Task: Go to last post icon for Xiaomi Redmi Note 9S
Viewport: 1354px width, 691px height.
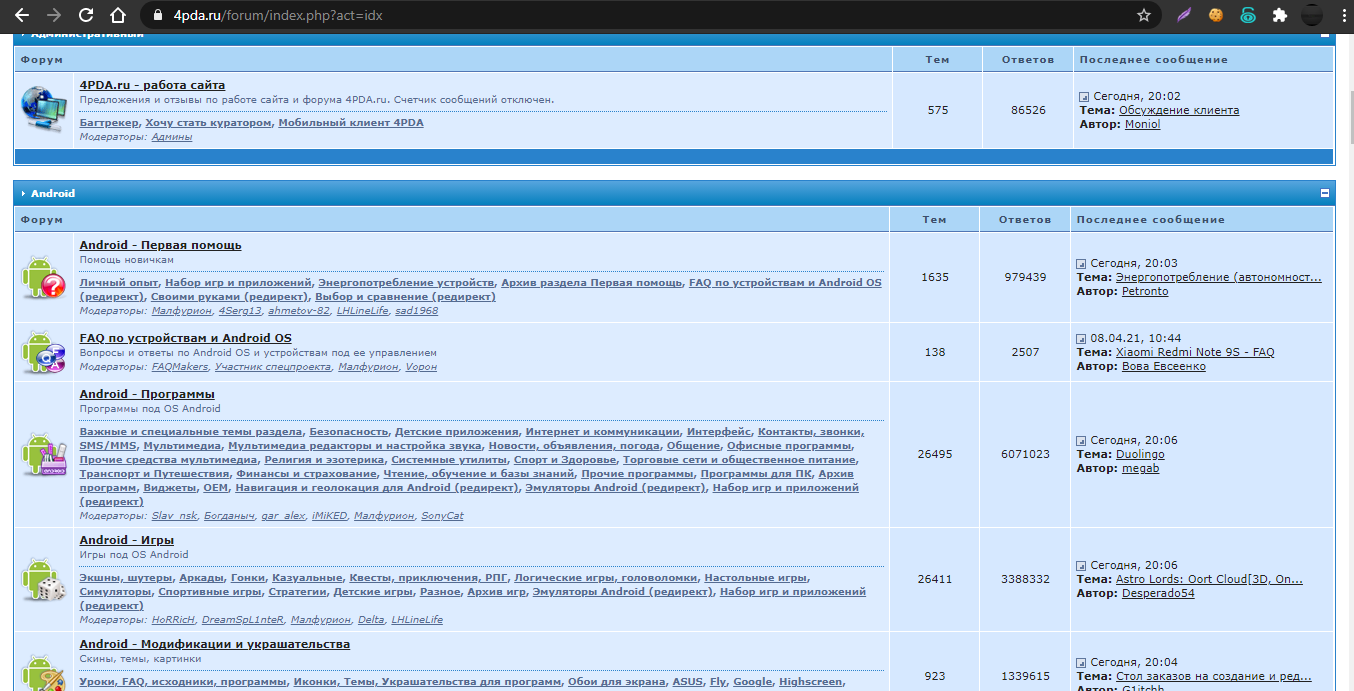Action: [x=1081, y=338]
